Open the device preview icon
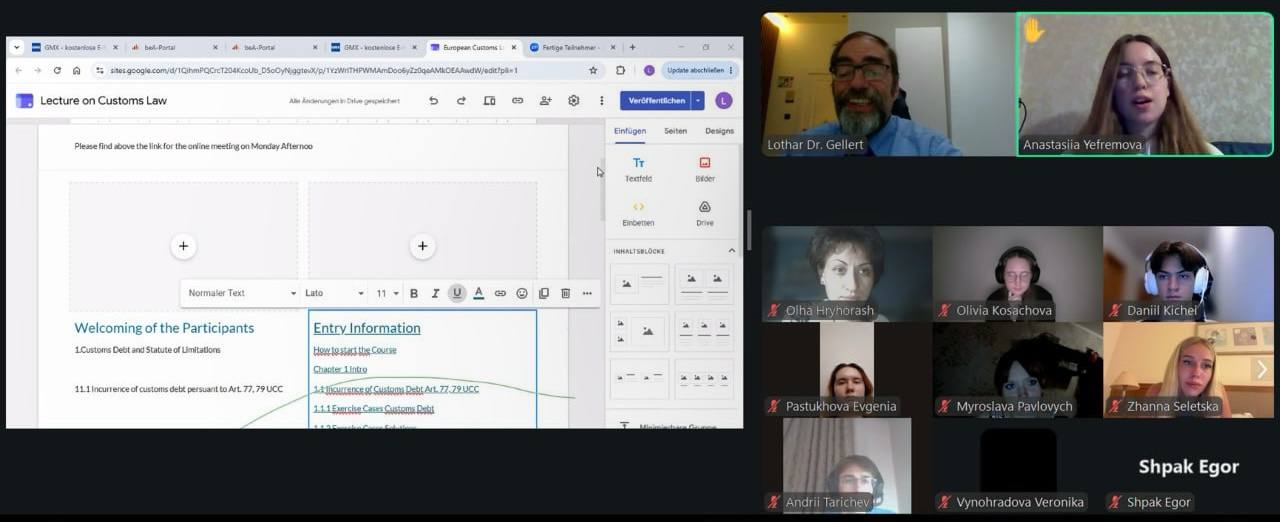The height and width of the screenshot is (522, 1280). (489, 100)
